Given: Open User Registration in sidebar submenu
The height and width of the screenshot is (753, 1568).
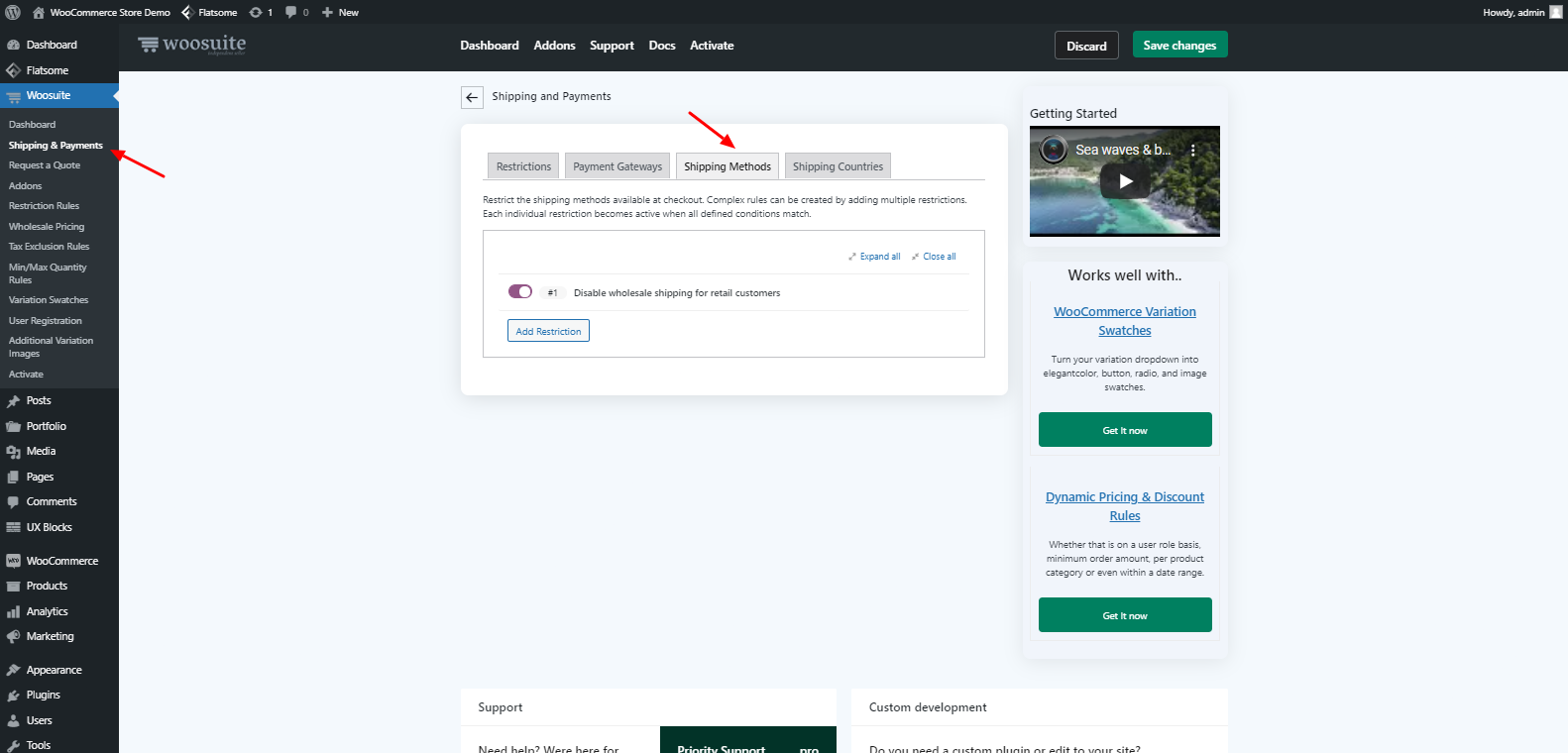Looking at the screenshot, I should (x=46, y=321).
